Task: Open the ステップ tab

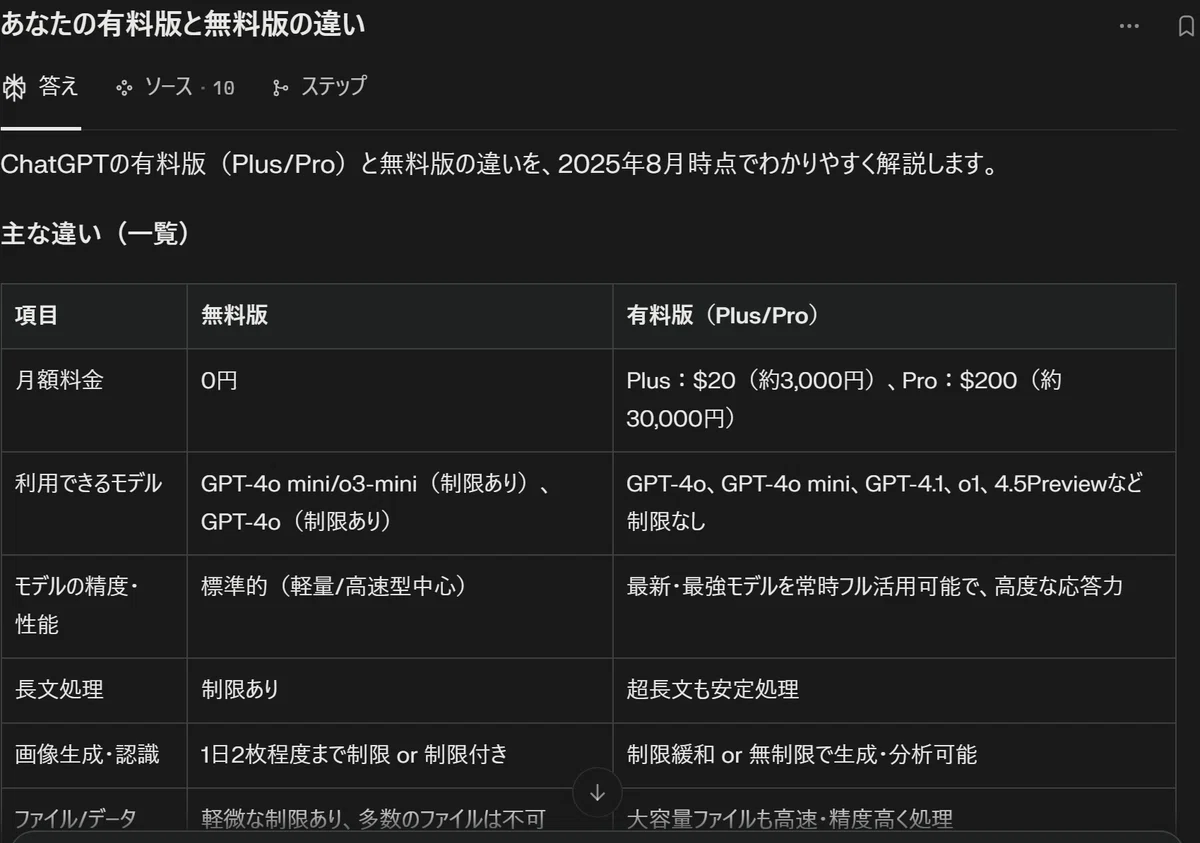Action: 319,88
